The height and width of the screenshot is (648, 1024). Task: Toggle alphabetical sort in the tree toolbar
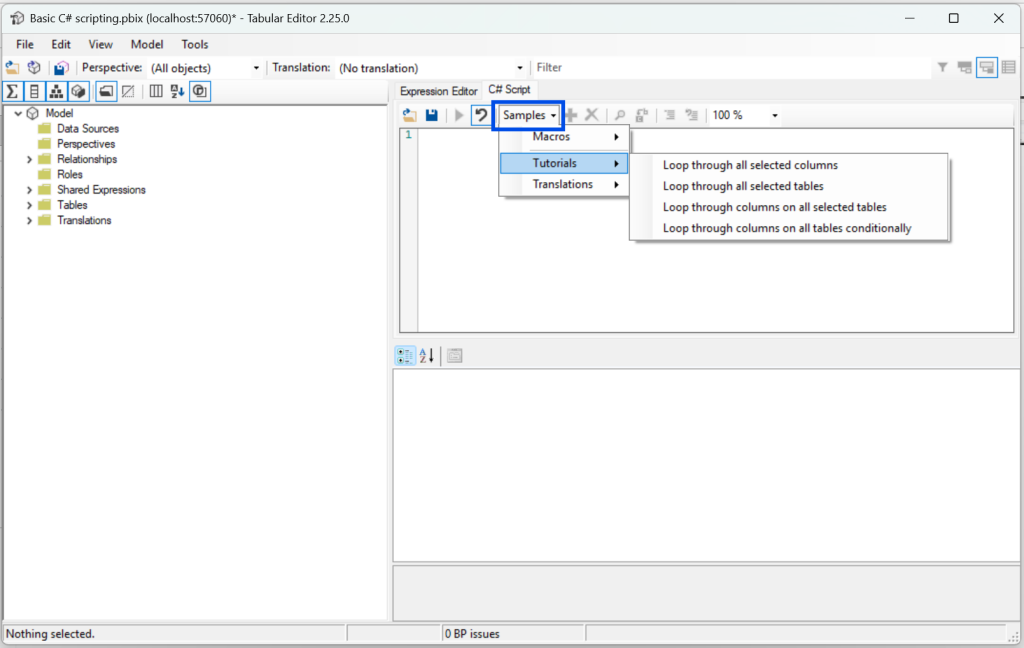pos(177,91)
